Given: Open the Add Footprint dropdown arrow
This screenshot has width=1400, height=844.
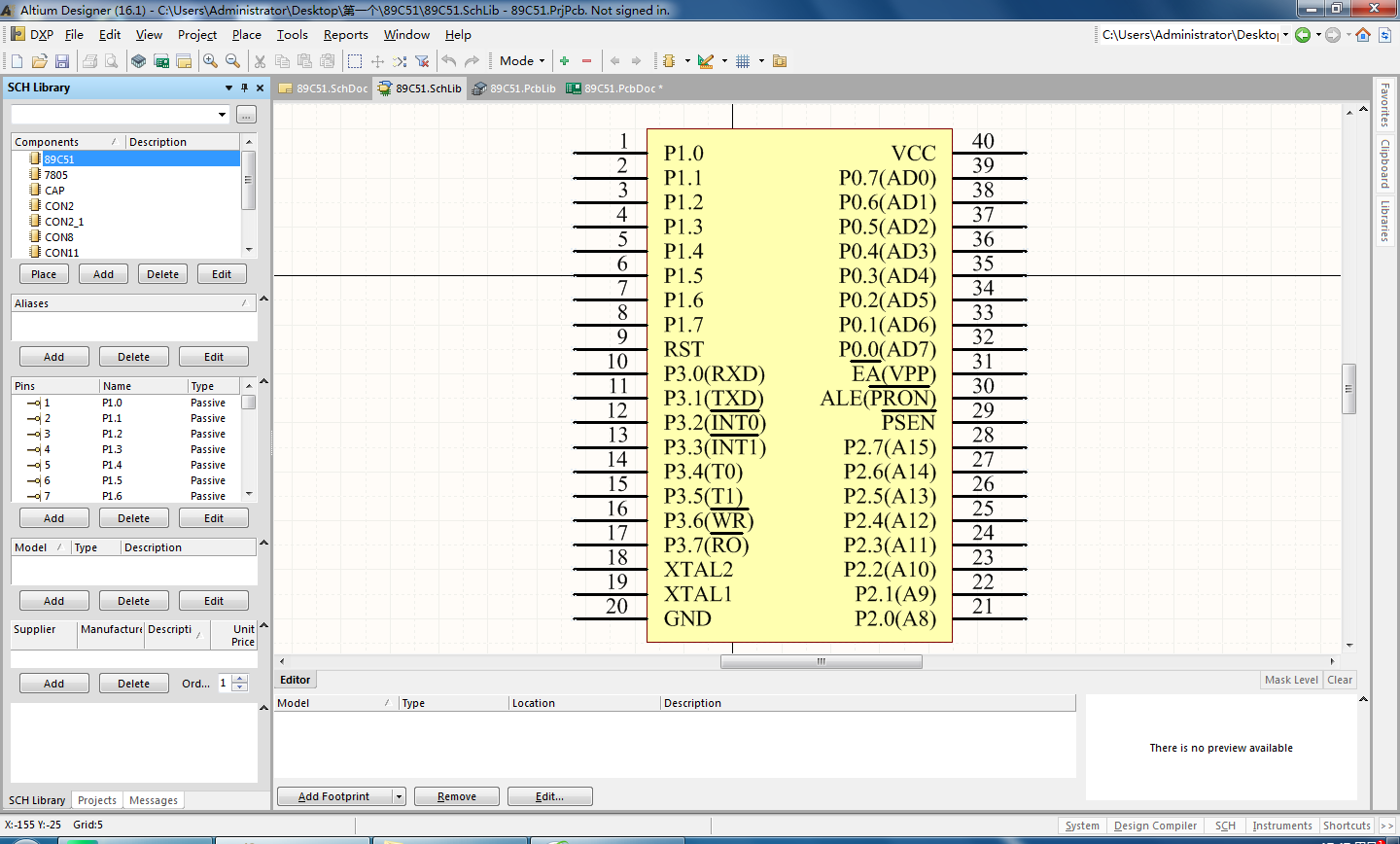Looking at the screenshot, I should point(399,796).
